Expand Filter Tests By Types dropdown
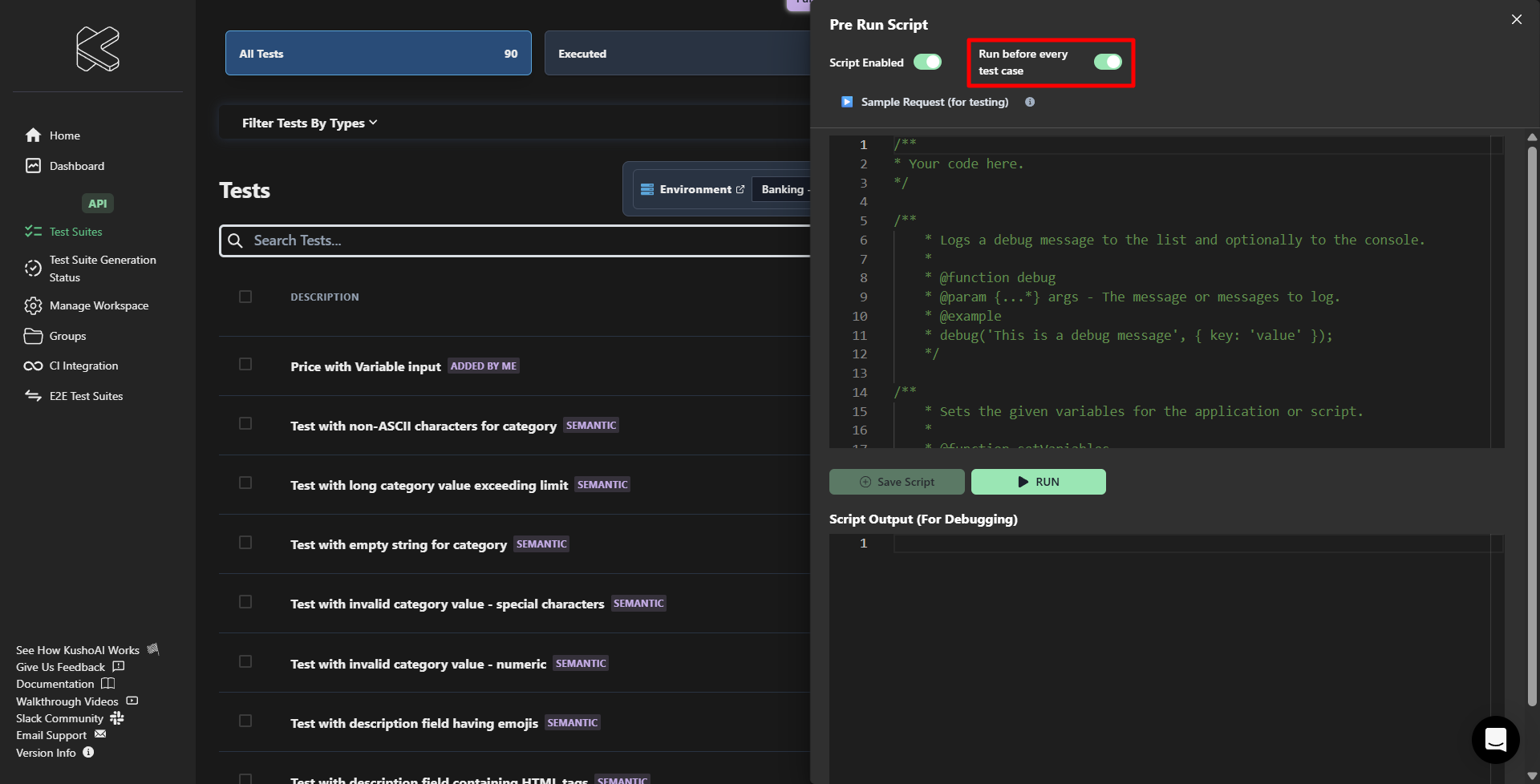 [x=310, y=123]
